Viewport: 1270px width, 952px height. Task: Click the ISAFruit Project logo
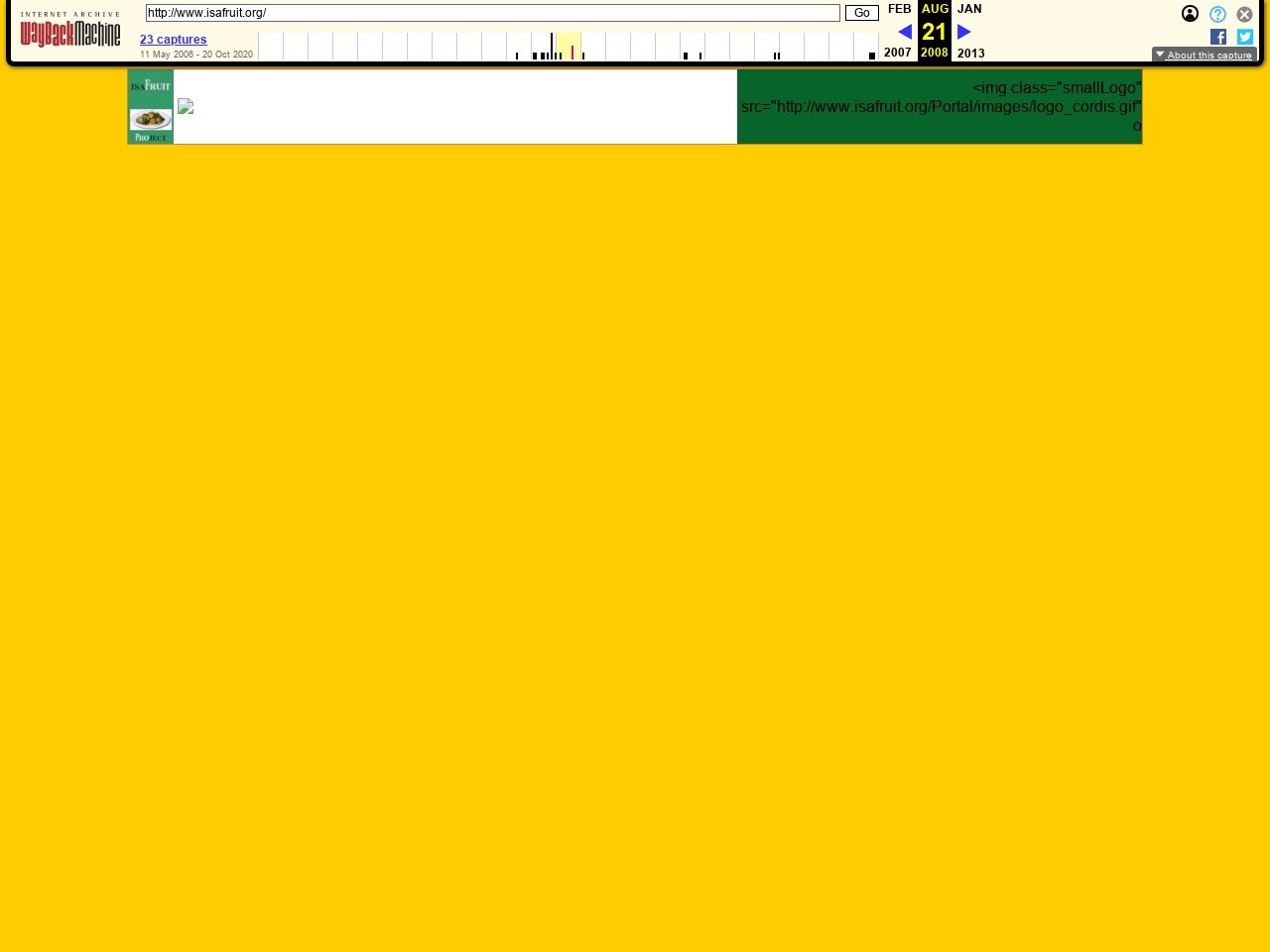151,107
